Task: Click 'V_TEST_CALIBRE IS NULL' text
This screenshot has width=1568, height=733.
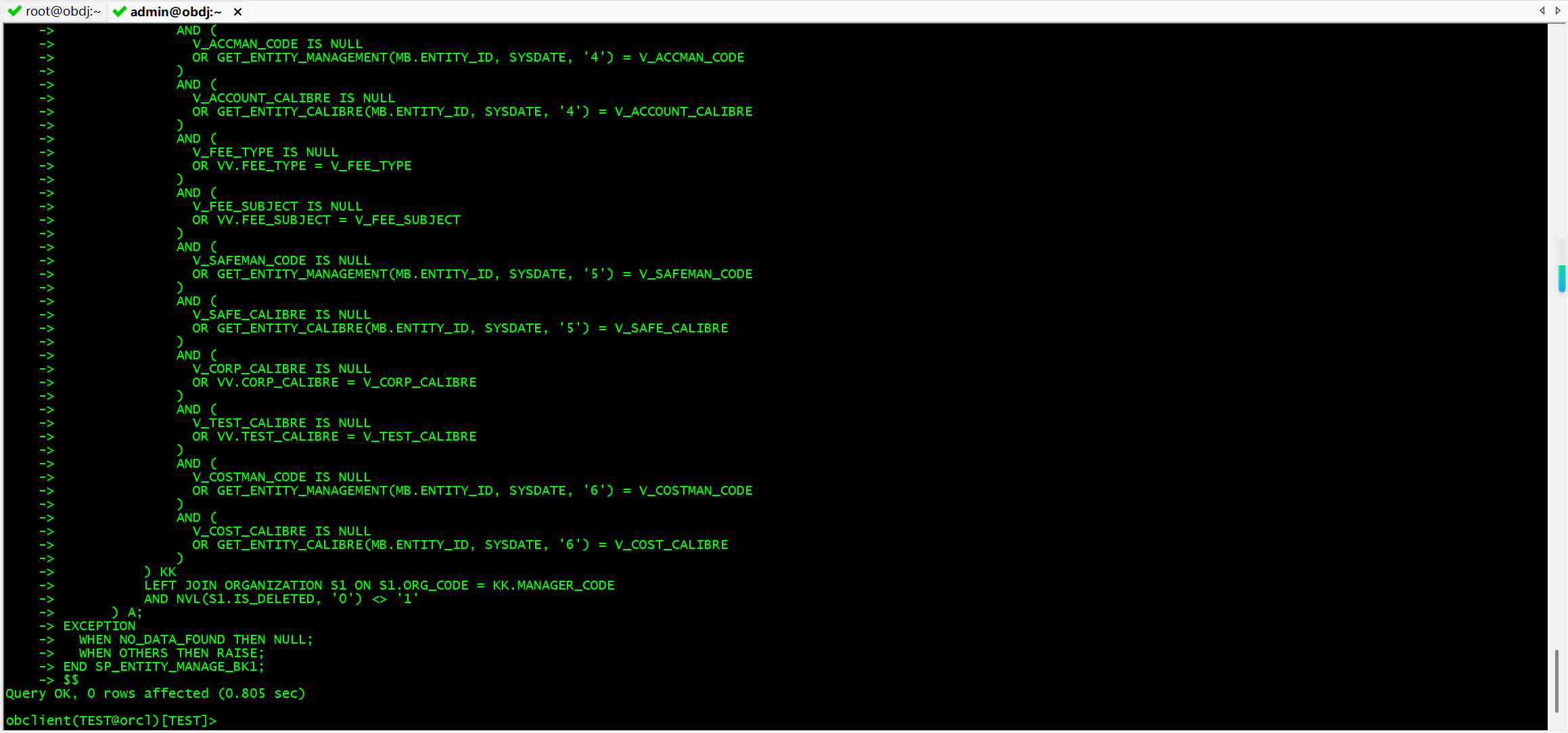Action: (281, 423)
